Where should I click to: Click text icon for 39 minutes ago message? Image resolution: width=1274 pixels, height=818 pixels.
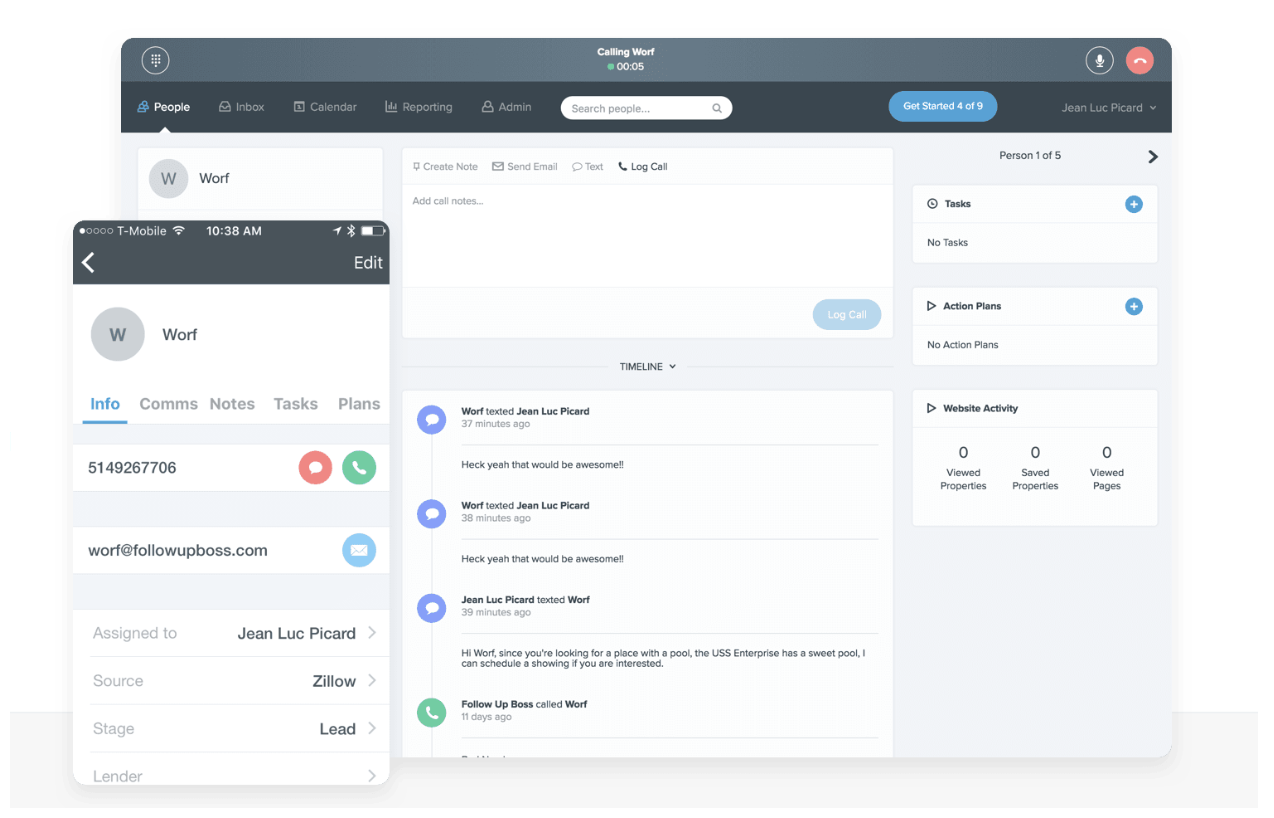coord(432,608)
